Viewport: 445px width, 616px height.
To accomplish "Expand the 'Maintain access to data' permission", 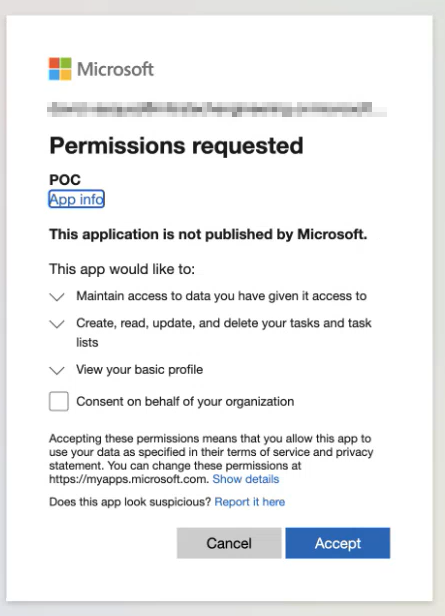I will (x=57, y=297).
